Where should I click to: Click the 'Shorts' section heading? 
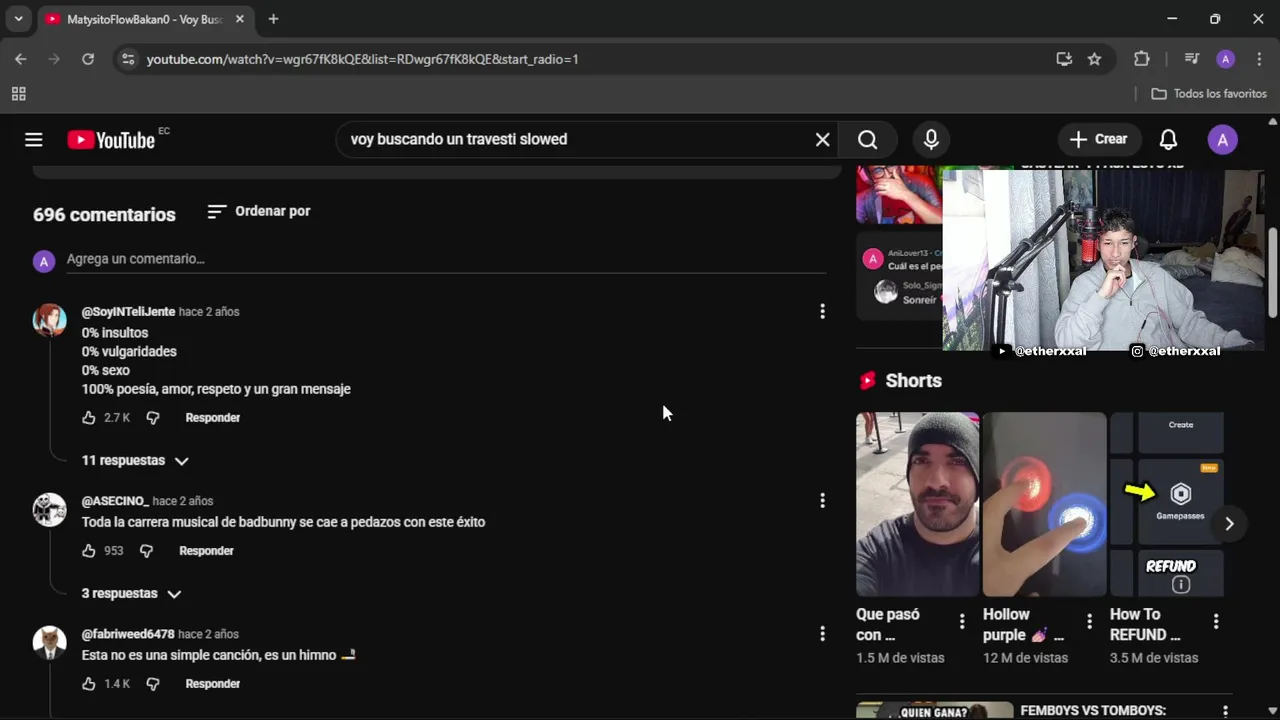913,381
